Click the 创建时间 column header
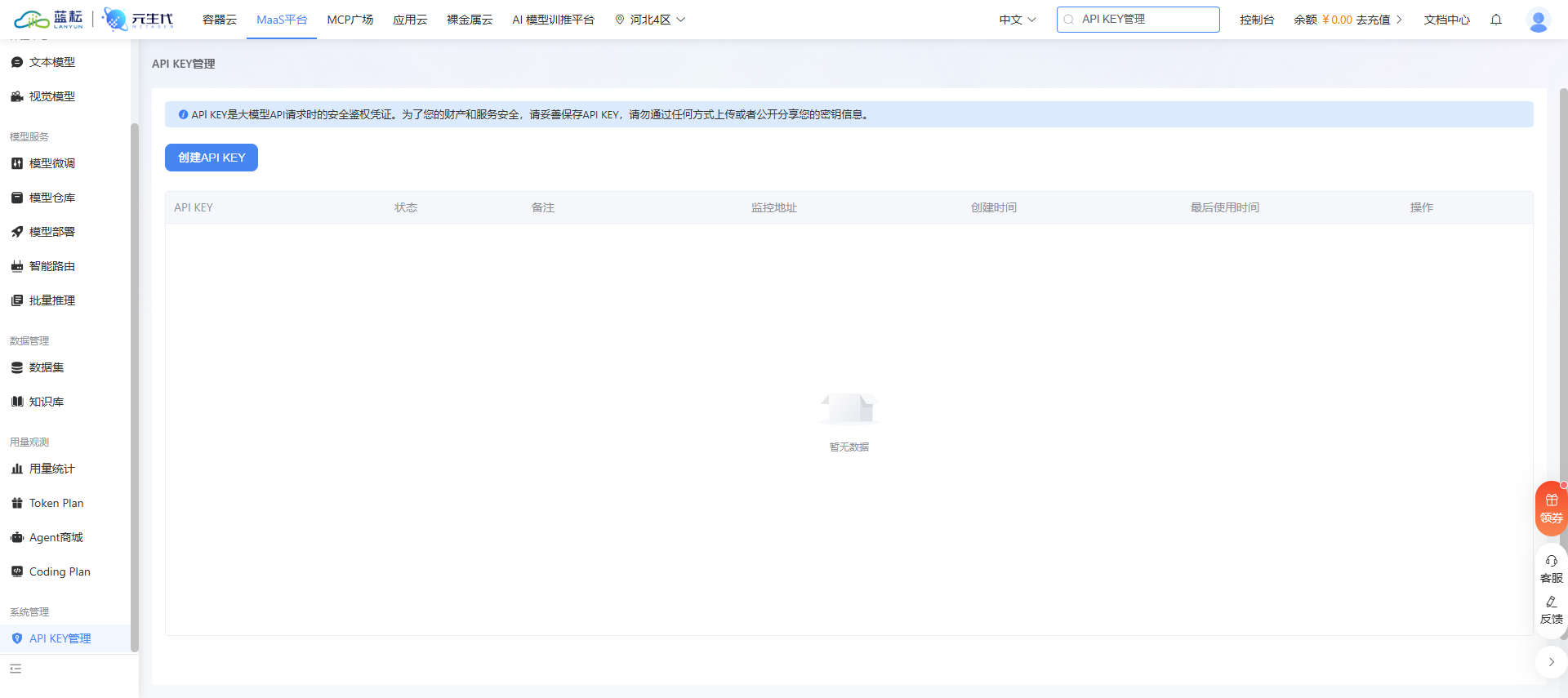1568x698 pixels. pos(994,207)
